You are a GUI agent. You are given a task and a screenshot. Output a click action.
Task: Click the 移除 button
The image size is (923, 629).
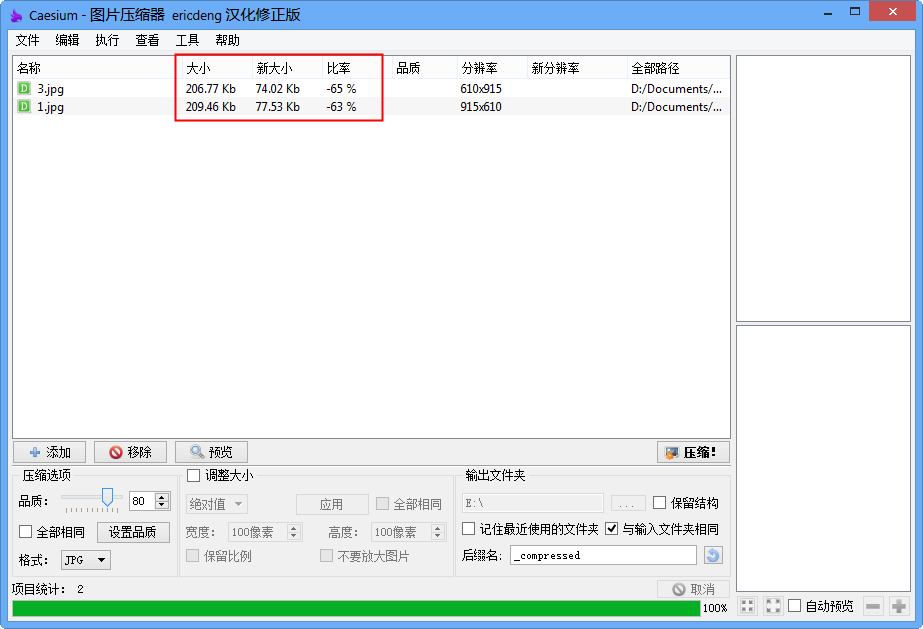(x=130, y=452)
